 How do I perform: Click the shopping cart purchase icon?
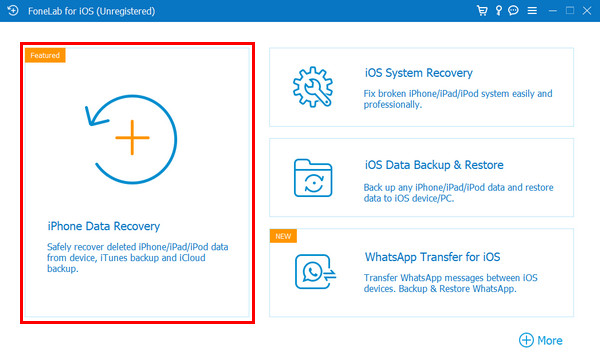click(482, 11)
